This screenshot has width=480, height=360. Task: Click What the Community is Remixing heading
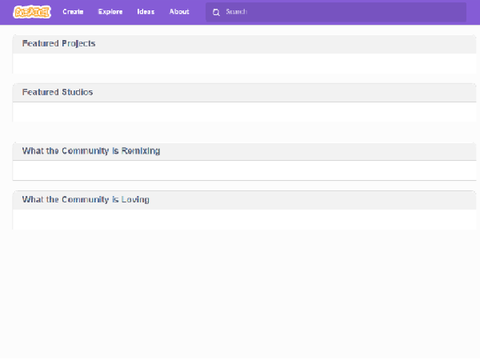click(x=91, y=151)
